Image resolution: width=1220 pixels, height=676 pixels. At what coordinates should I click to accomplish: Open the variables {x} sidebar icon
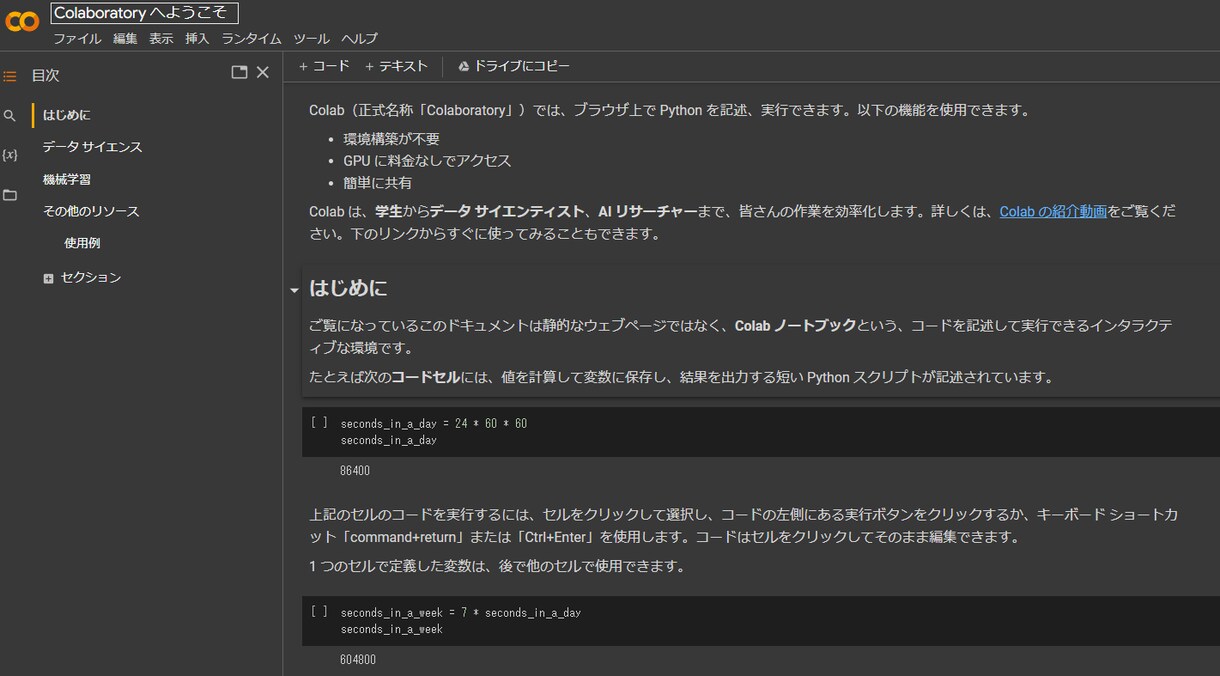10,155
